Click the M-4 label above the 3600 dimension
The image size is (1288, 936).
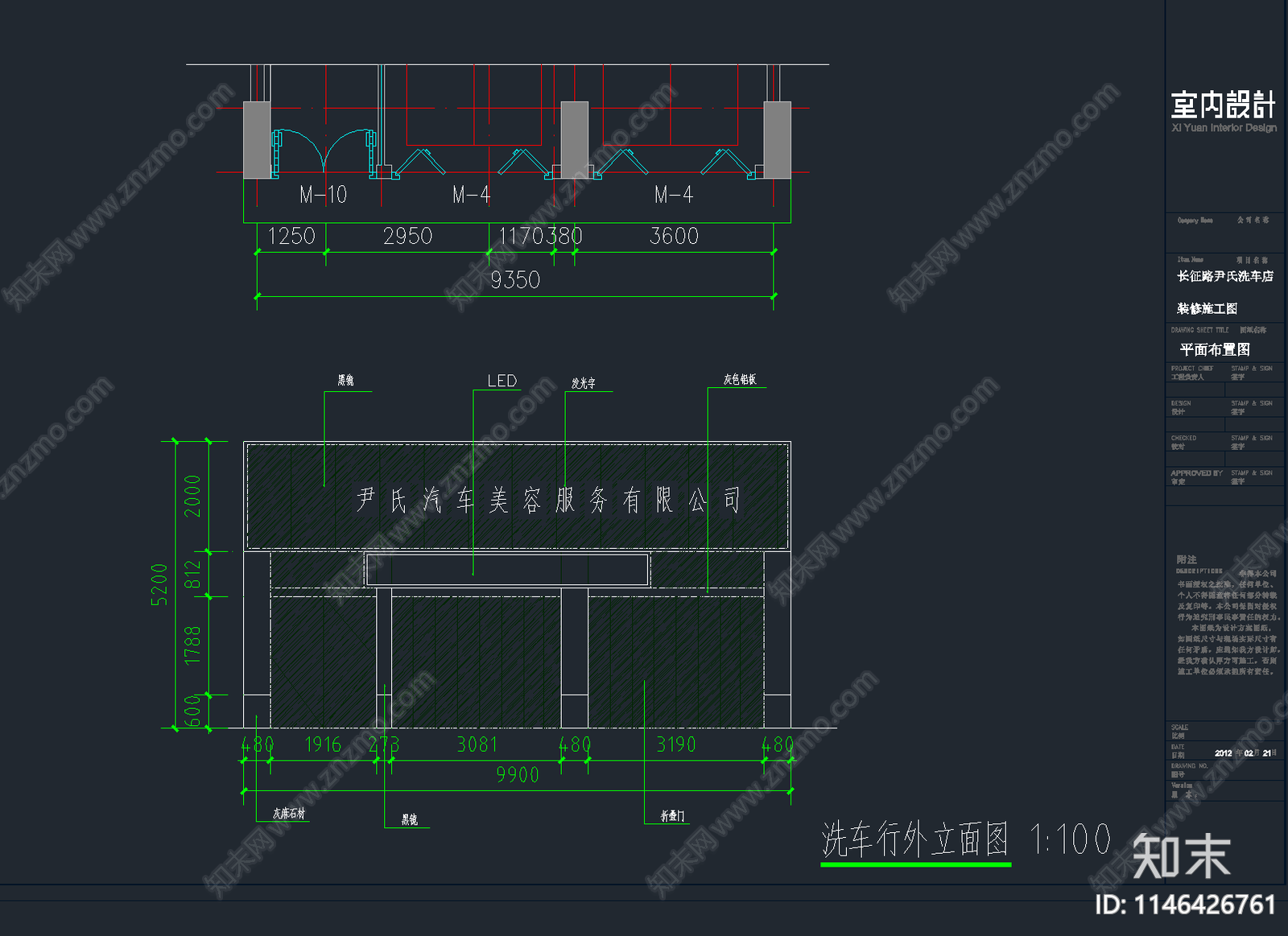point(674,195)
